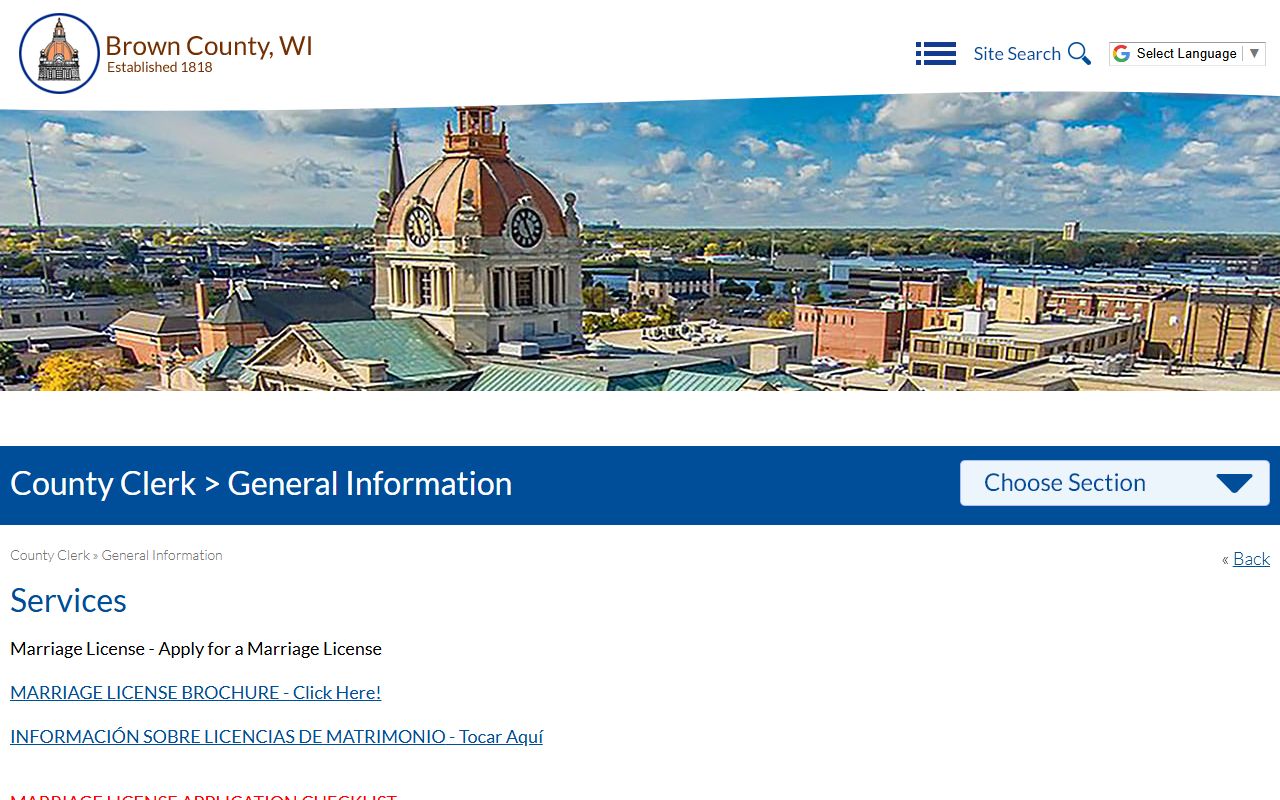
Task: Click the General Information breadcrumb
Action: (162, 555)
